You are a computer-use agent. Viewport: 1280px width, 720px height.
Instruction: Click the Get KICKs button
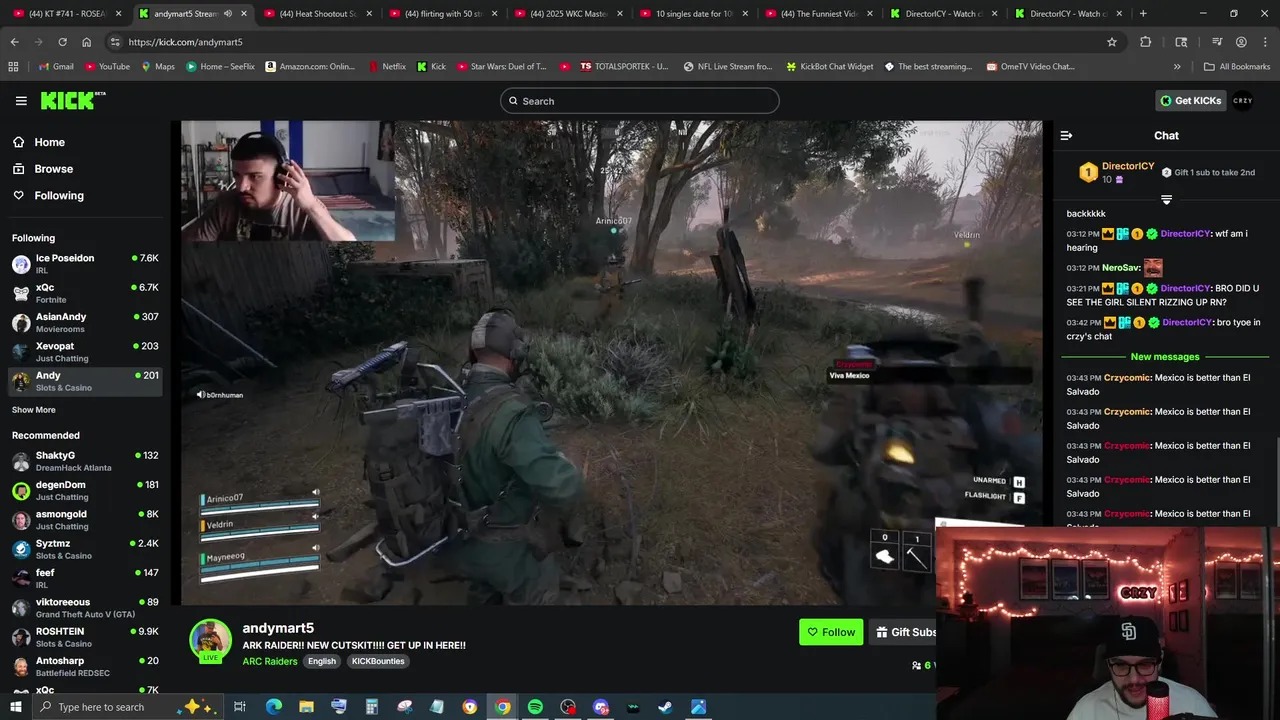point(1190,100)
